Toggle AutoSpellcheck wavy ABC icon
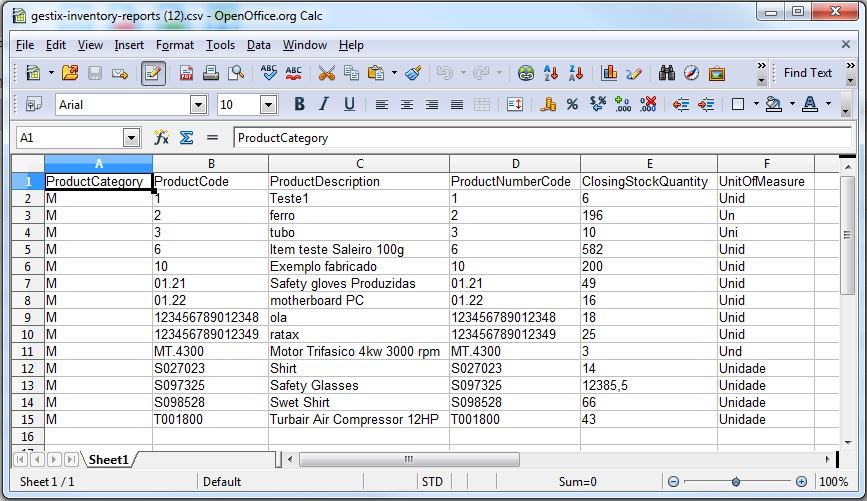867x501 pixels. pos(294,73)
